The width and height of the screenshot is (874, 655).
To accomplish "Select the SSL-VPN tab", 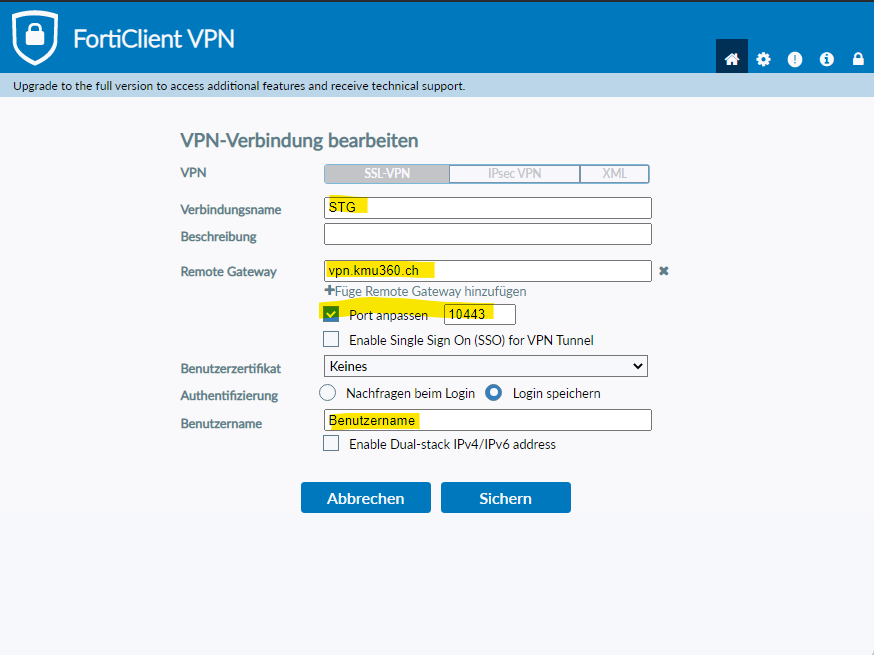I will tap(386, 174).
